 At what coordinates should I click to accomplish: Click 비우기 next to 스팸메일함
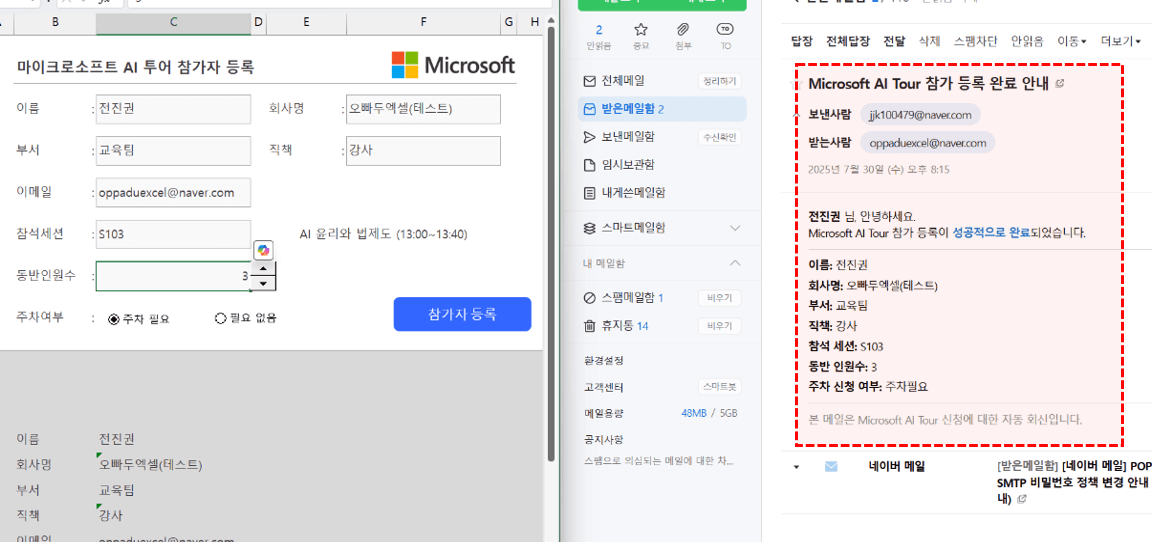tap(719, 298)
